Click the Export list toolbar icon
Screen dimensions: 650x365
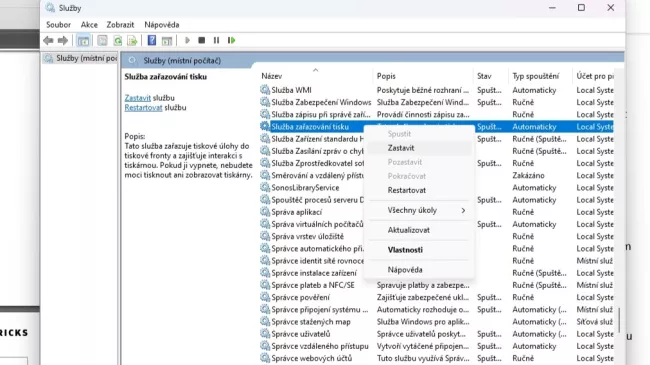132,41
